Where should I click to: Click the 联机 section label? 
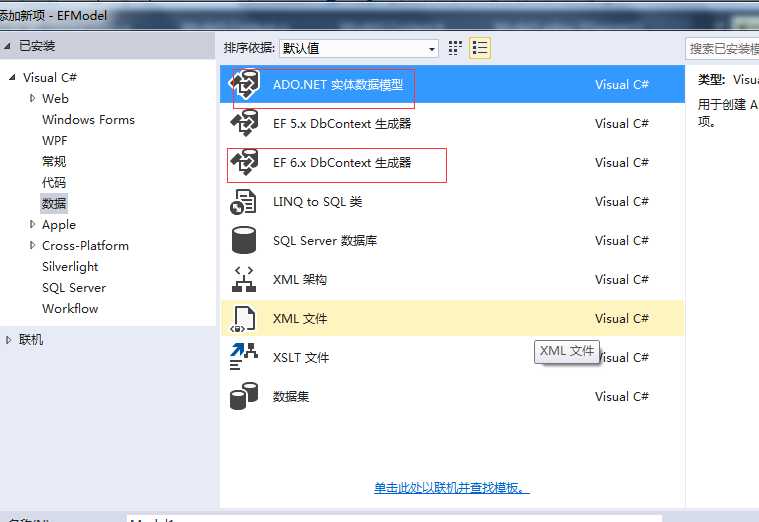[31, 340]
